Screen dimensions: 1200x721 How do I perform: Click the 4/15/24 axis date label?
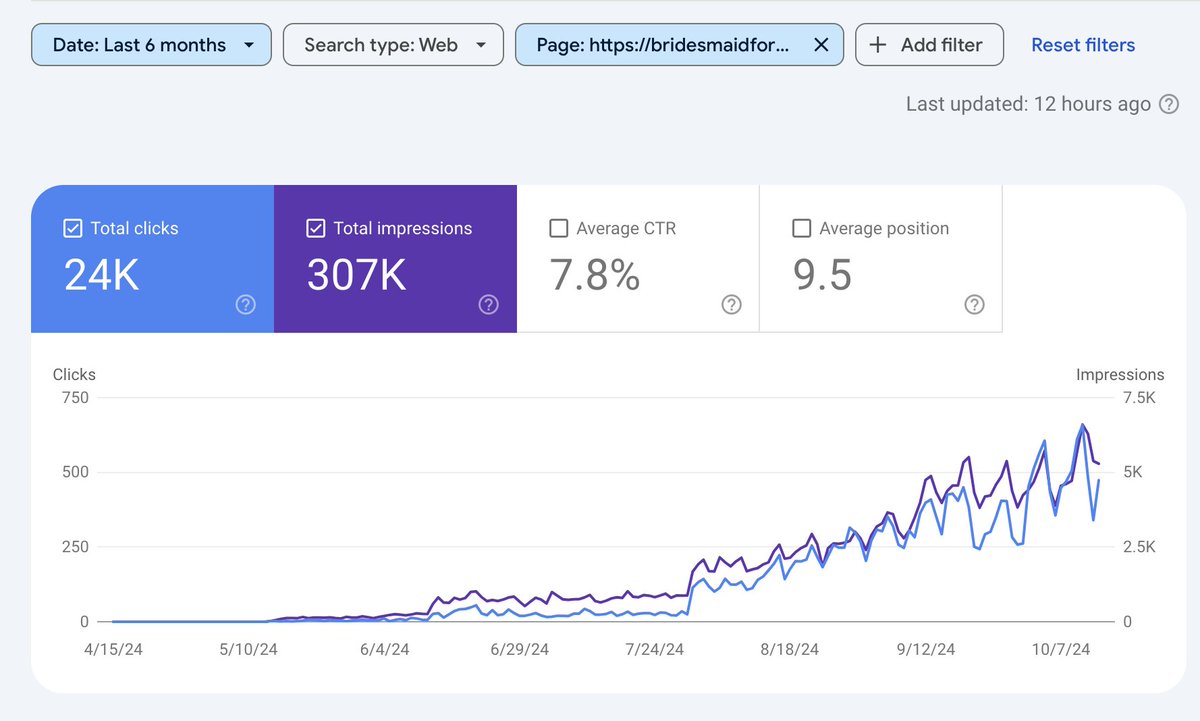tap(114, 649)
